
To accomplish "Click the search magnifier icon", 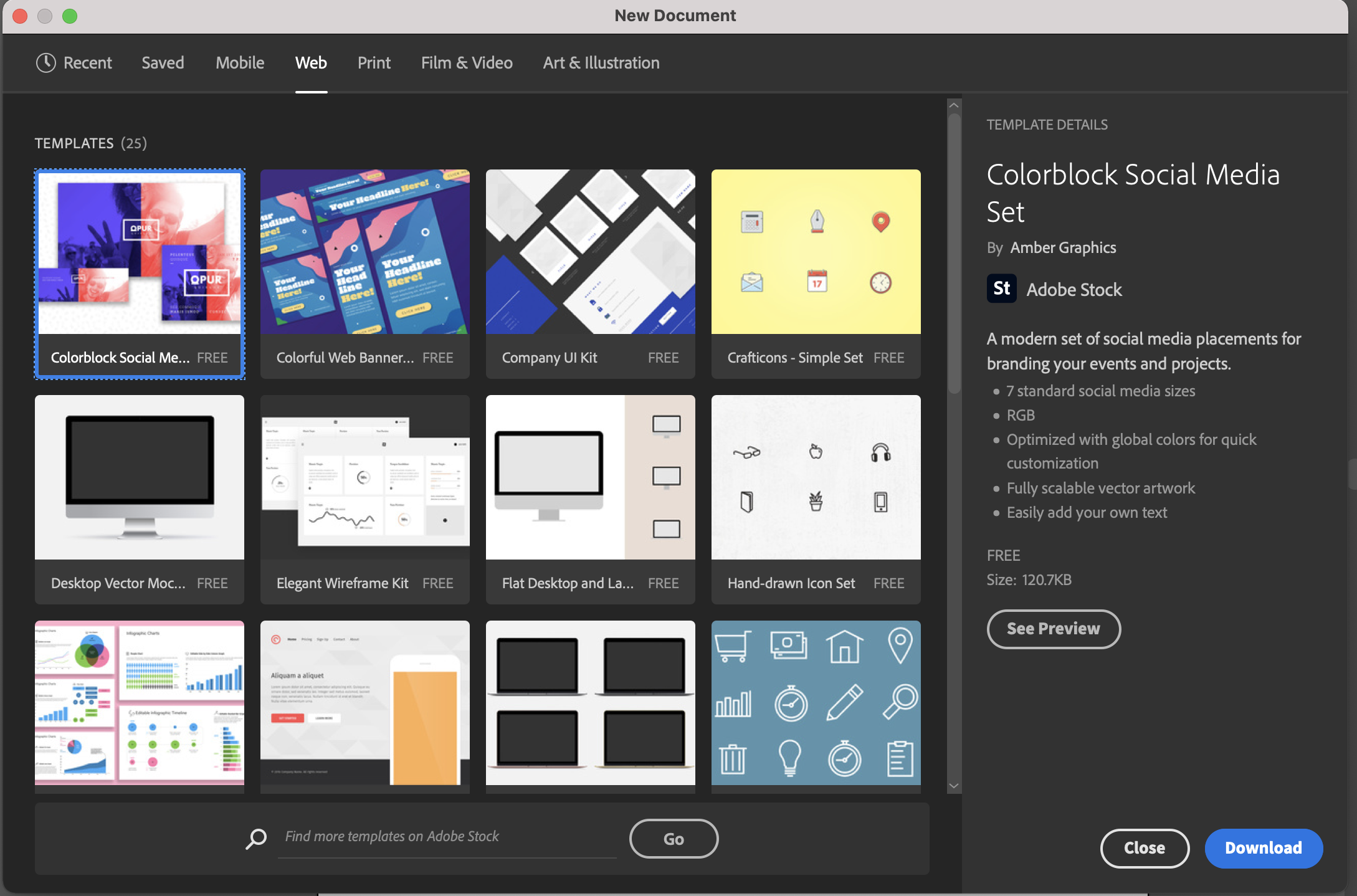I will pos(254,839).
